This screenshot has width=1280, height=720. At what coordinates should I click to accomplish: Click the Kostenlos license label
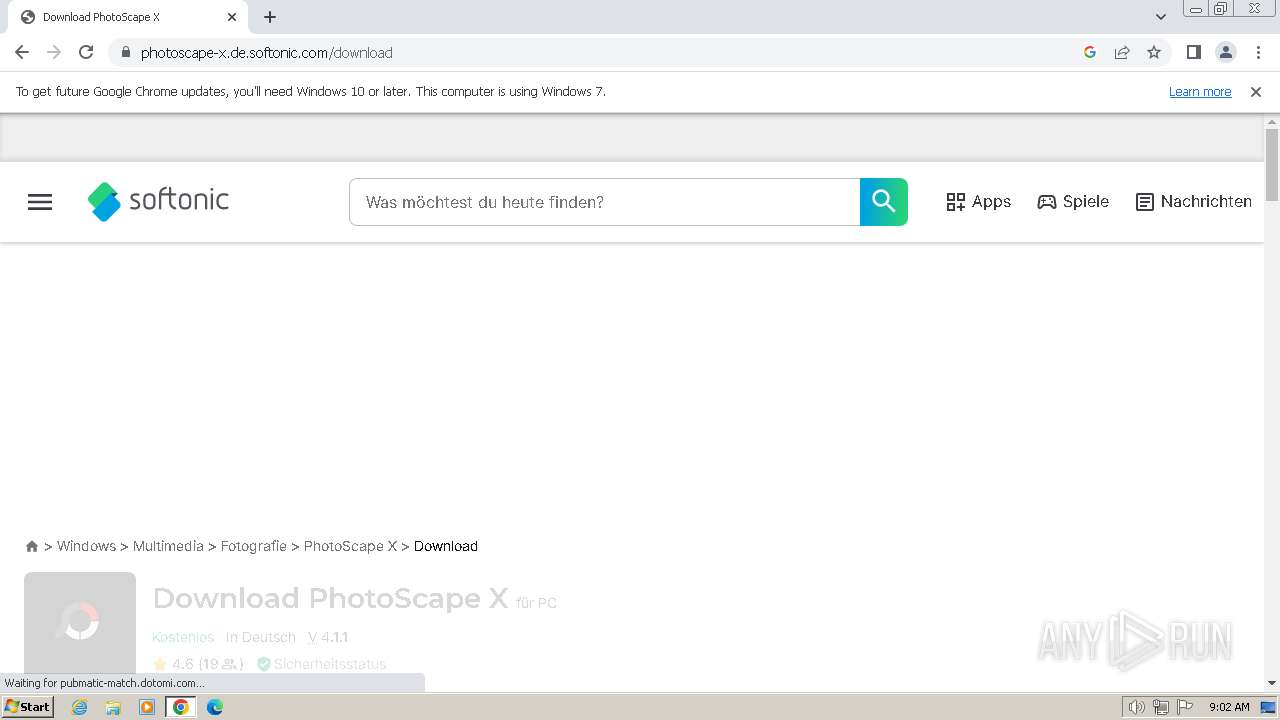[183, 637]
